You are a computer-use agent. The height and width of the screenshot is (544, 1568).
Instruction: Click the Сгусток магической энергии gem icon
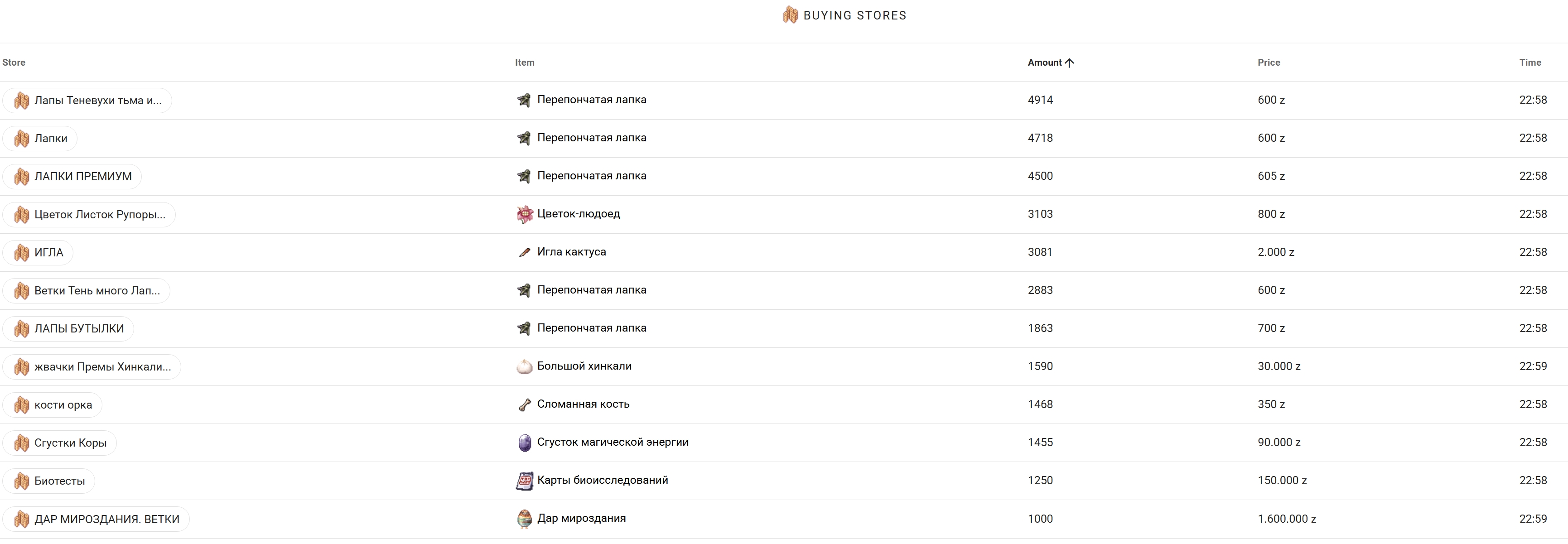tap(524, 443)
